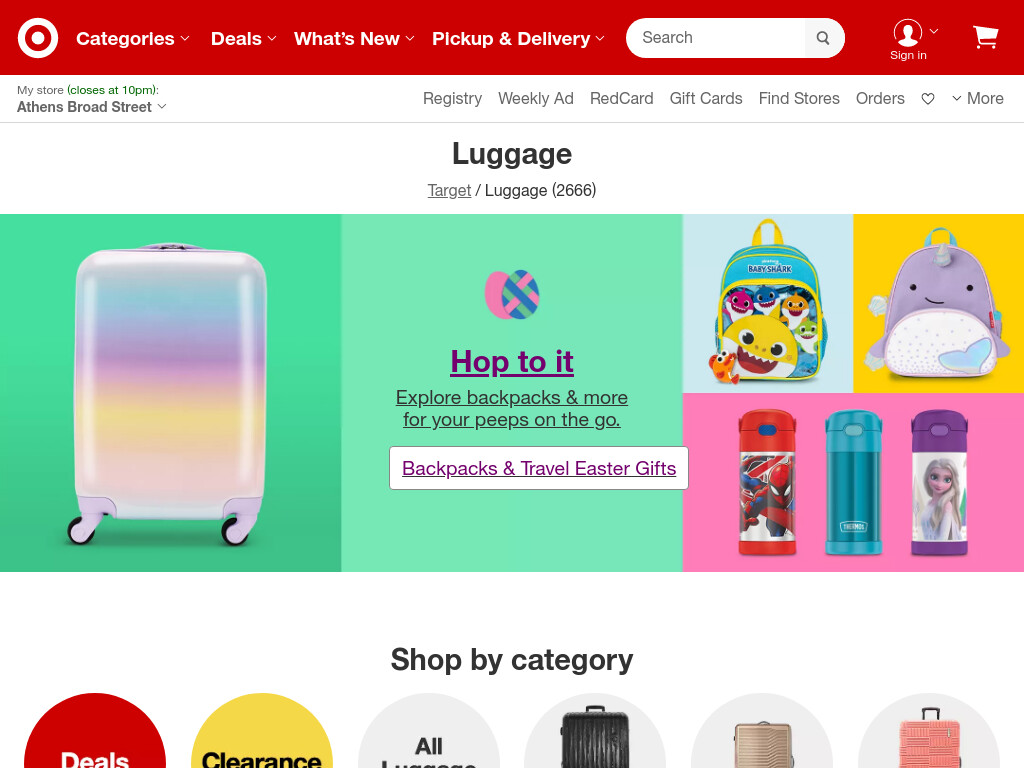Click into the Search input field
Screen dimensions: 1024x768
pyautogui.click(x=716, y=38)
